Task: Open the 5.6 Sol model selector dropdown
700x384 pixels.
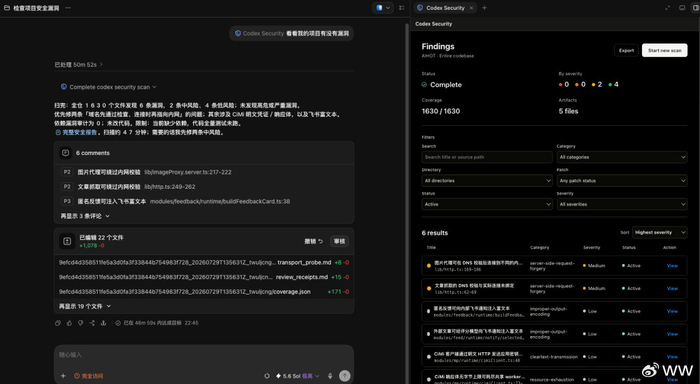Action: coord(298,376)
